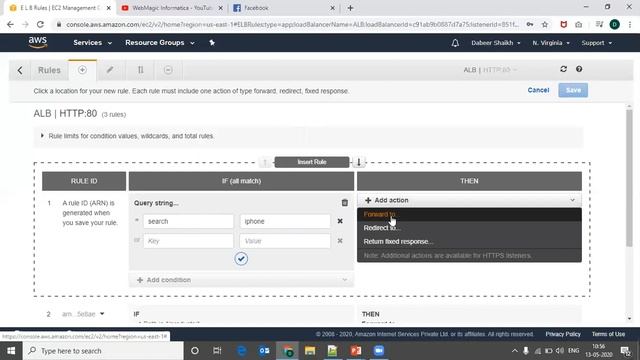Open the Services menu
640x360 pixels.
tap(92, 42)
